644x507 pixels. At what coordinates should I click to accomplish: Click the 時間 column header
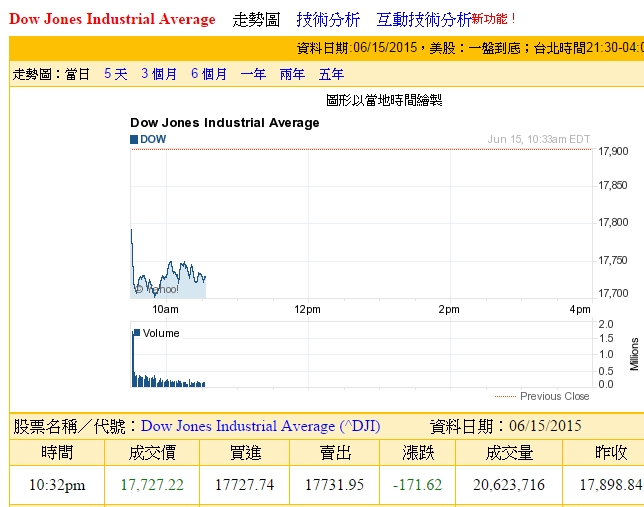pyautogui.click(x=57, y=453)
